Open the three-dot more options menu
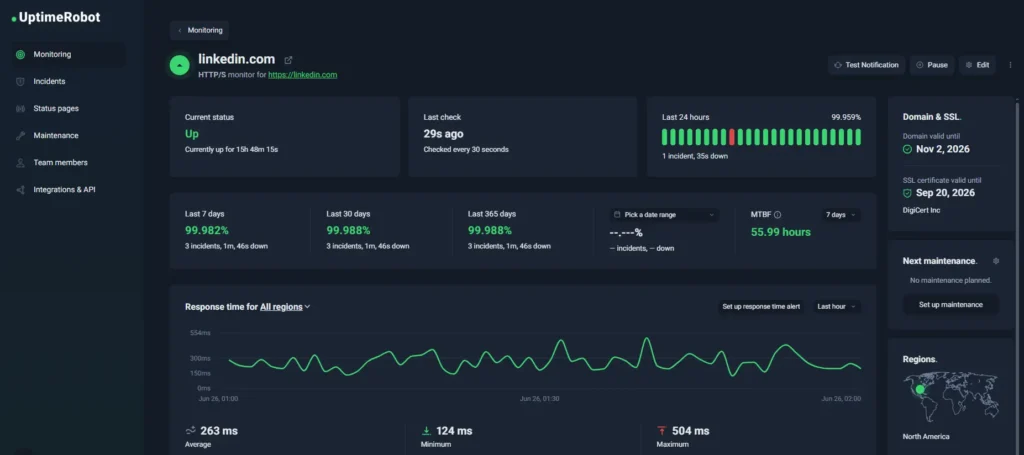The image size is (1024, 455). (x=1010, y=65)
